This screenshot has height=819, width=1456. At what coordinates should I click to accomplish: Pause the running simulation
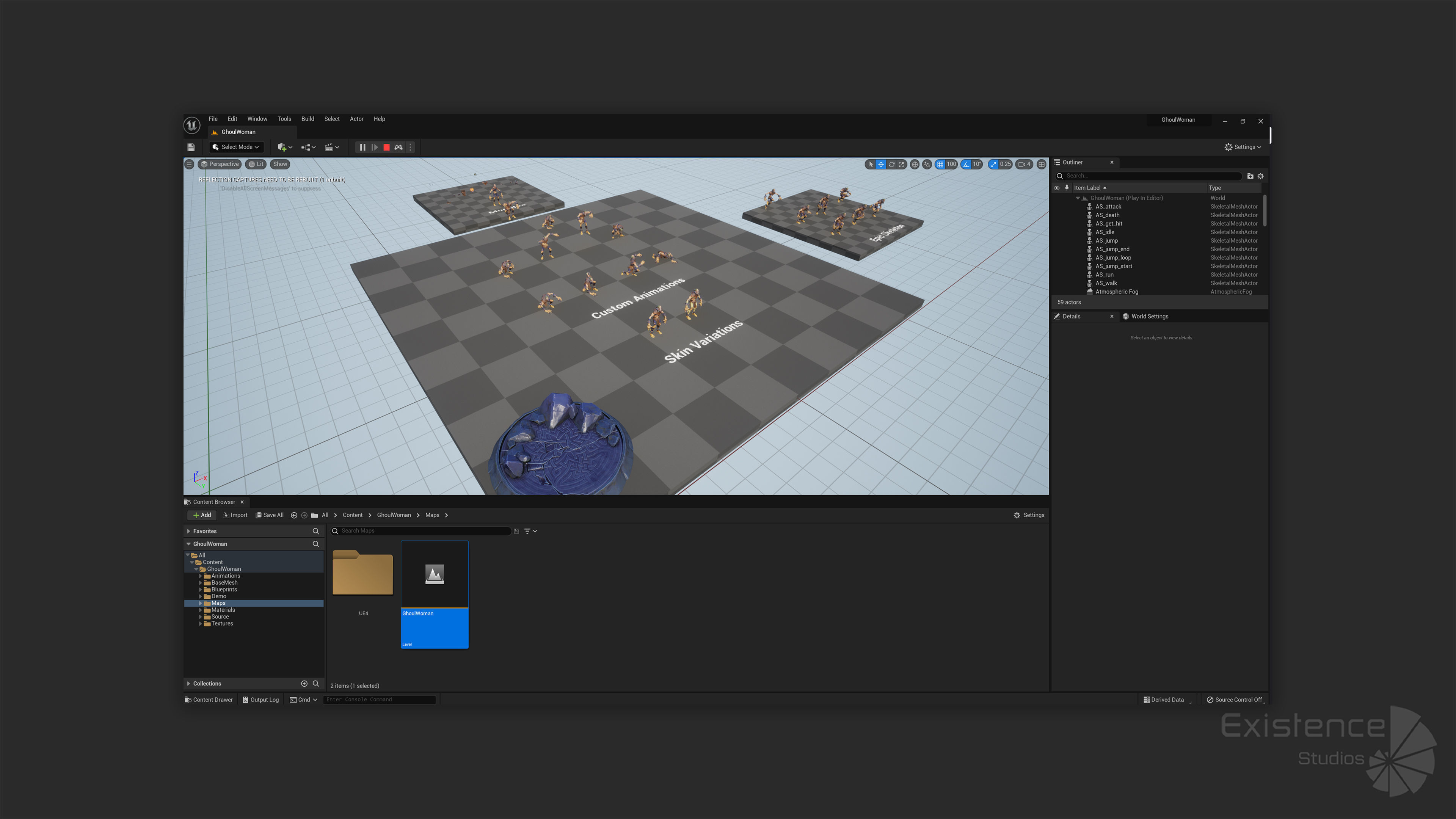tap(362, 147)
